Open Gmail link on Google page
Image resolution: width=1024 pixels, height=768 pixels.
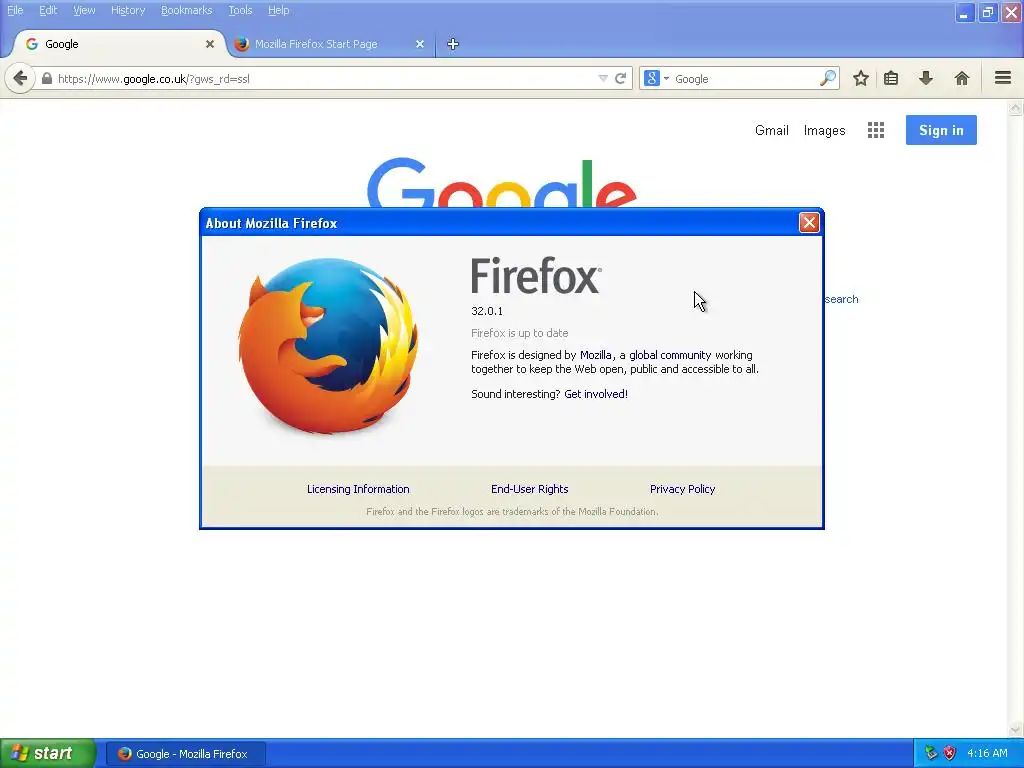(771, 130)
